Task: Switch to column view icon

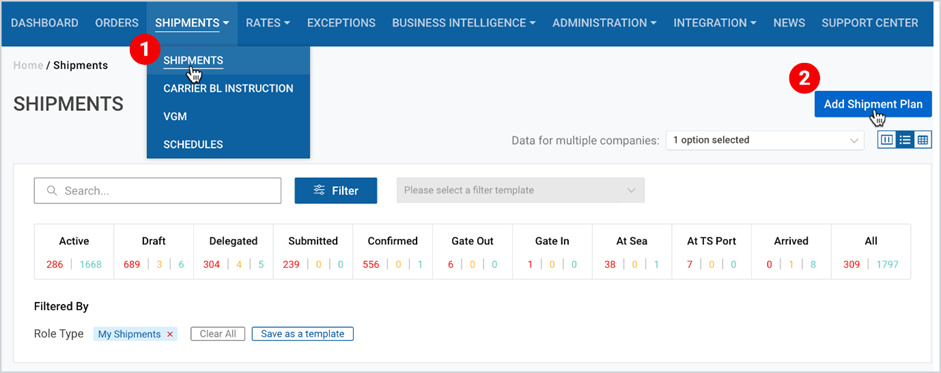Action: point(886,140)
